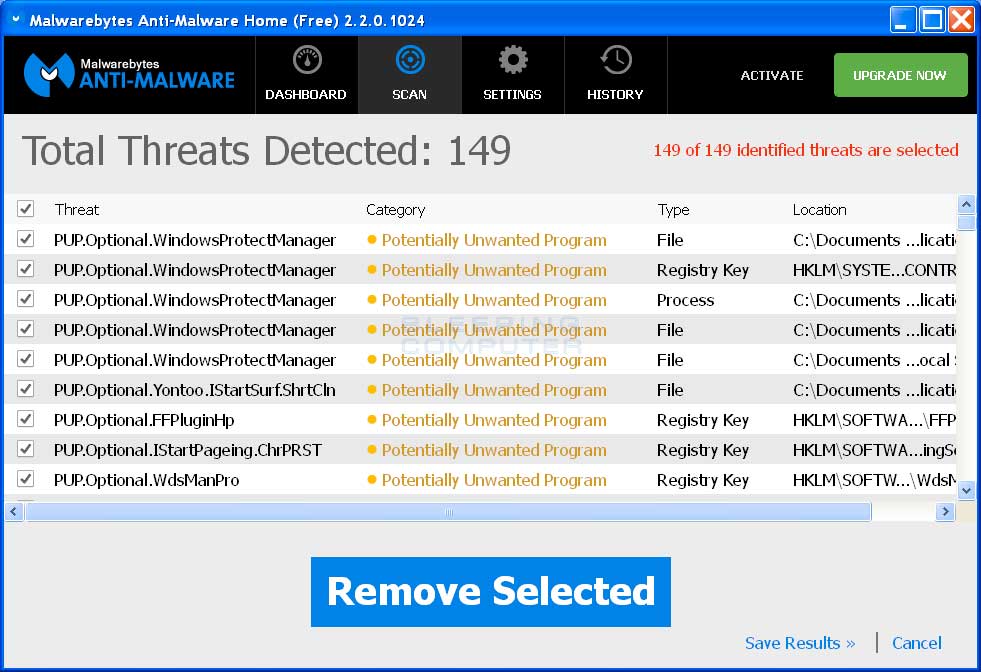Image resolution: width=981 pixels, height=672 pixels.
Task: Click the horizontal scroll left arrow
Action: click(14, 512)
